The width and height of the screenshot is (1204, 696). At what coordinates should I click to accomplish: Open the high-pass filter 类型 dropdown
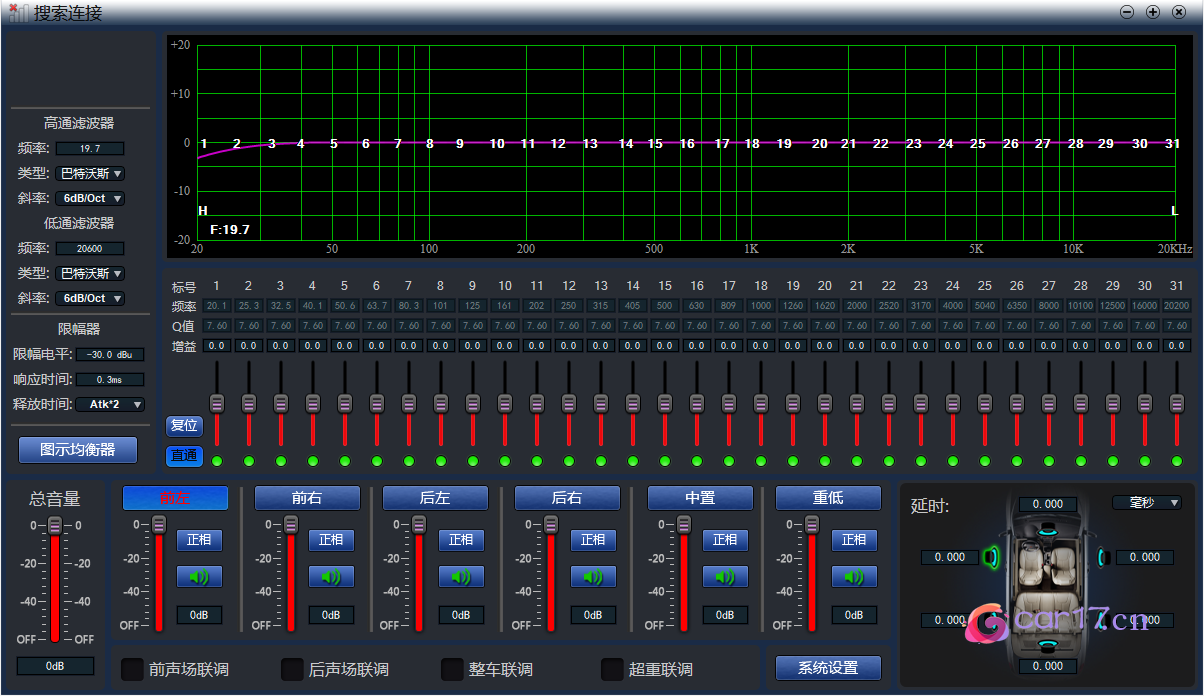pyautogui.click(x=90, y=173)
